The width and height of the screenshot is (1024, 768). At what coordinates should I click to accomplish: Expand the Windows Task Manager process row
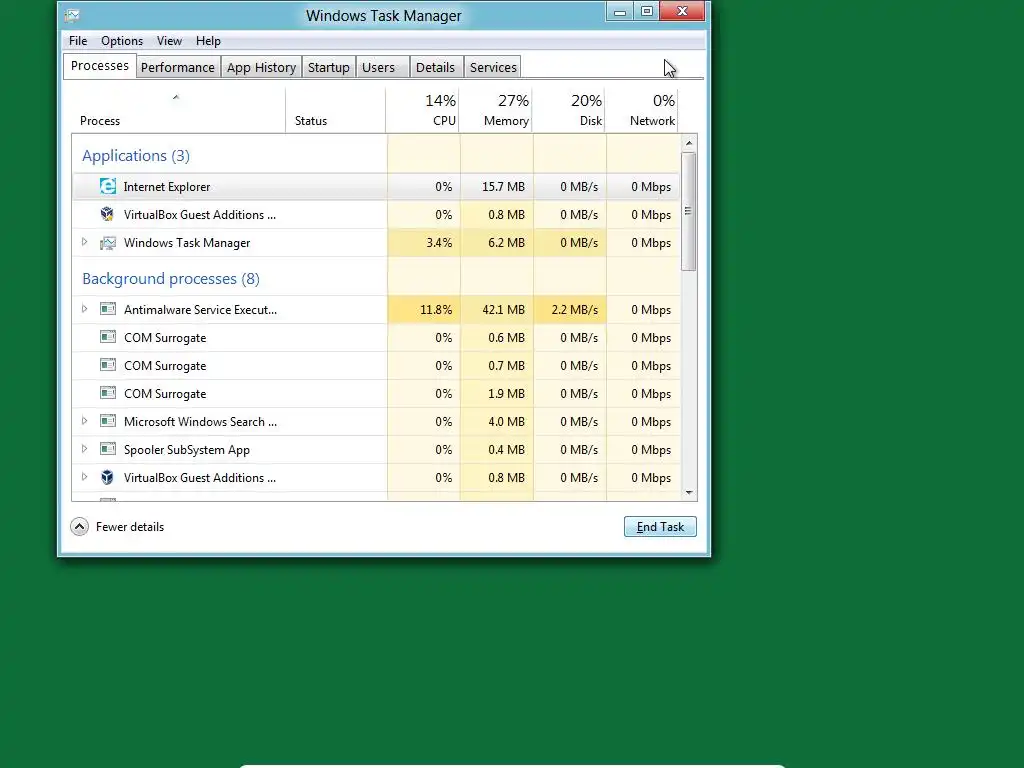pyautogui.click(x=84, y=242)
